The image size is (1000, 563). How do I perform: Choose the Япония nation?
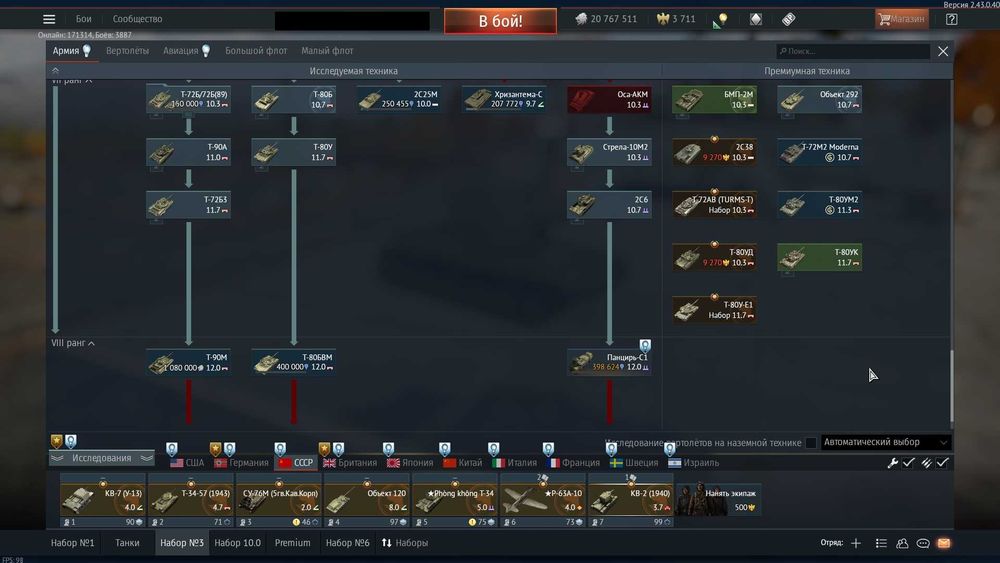tap(409, 463)
